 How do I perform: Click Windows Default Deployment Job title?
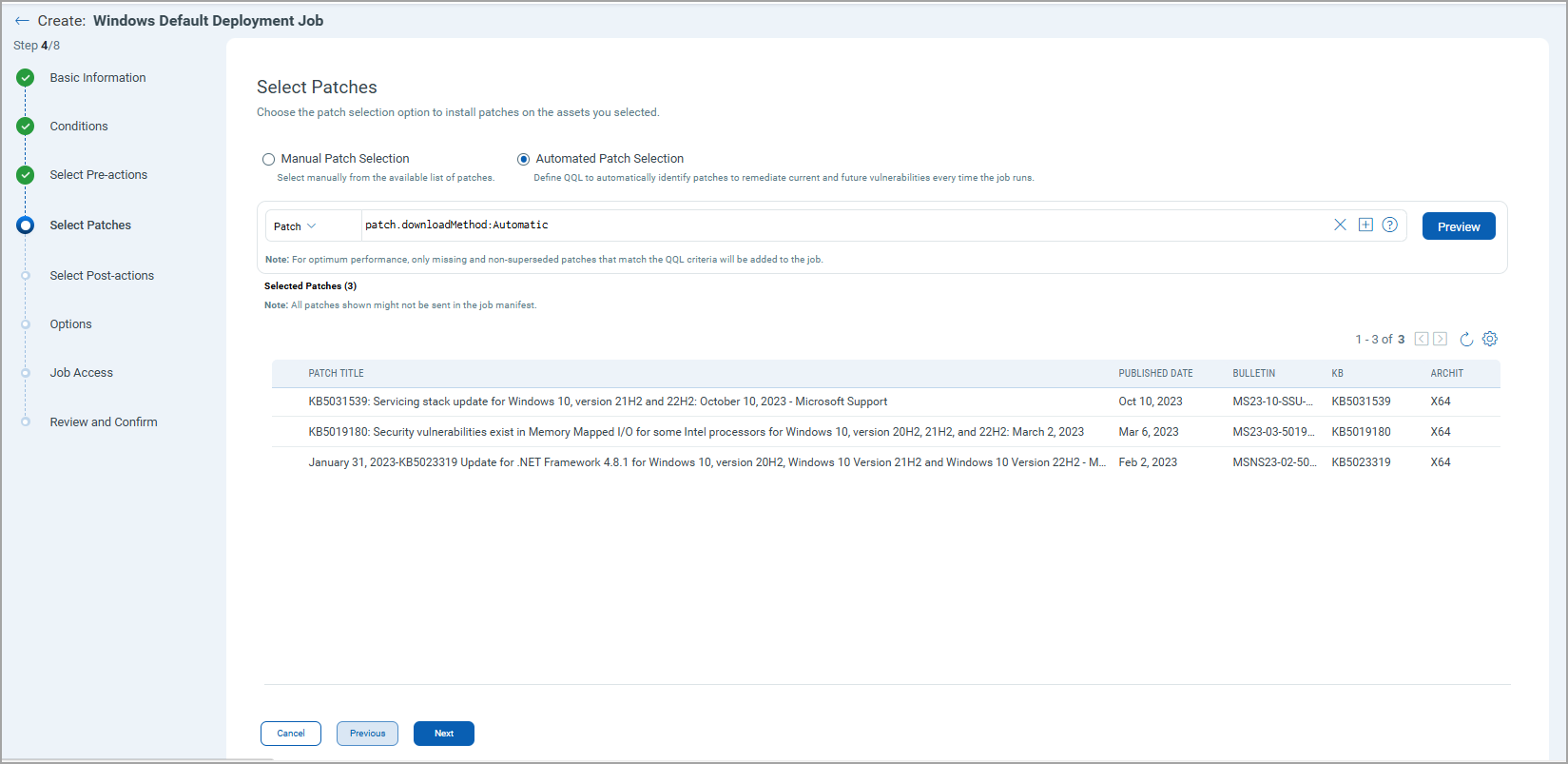pos(208,21)
